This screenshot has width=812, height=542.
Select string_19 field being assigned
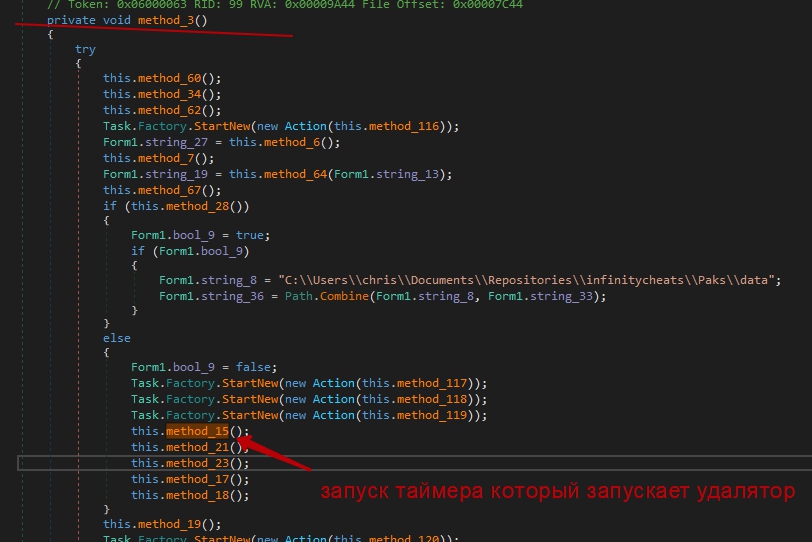[177, 174]
